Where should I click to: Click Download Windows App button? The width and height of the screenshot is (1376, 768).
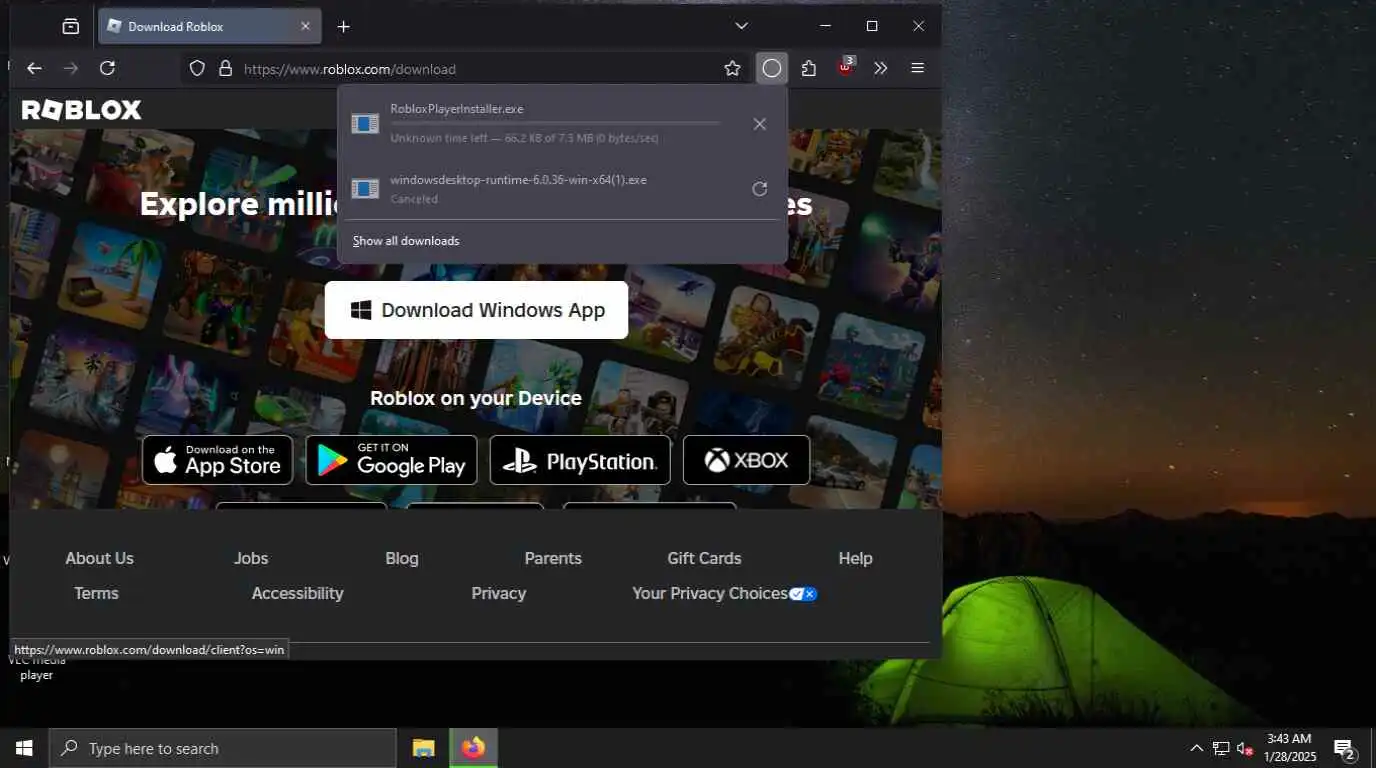tap(476, 310)
